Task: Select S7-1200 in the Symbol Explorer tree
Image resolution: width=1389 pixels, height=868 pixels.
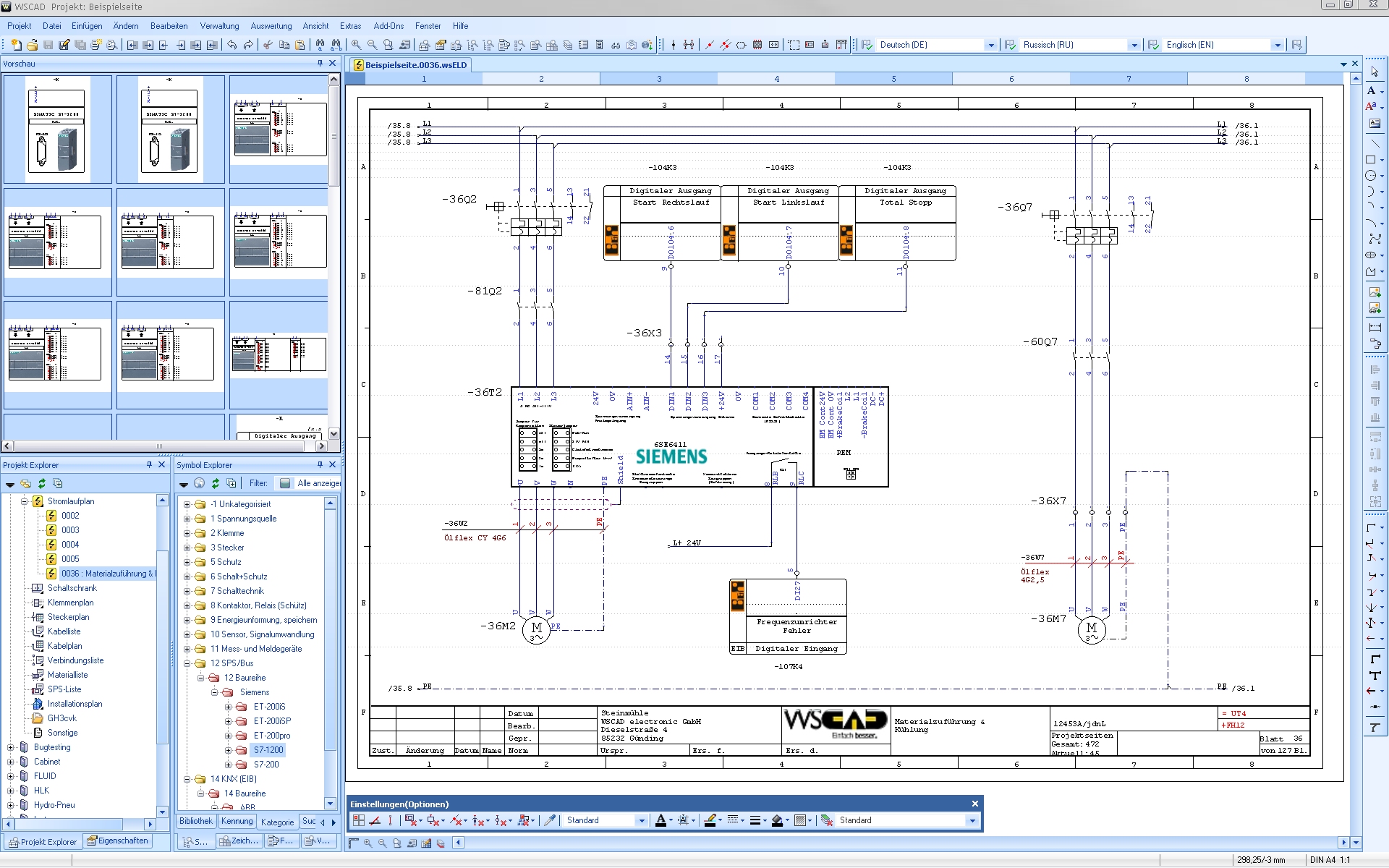Action: click(268, 750)
